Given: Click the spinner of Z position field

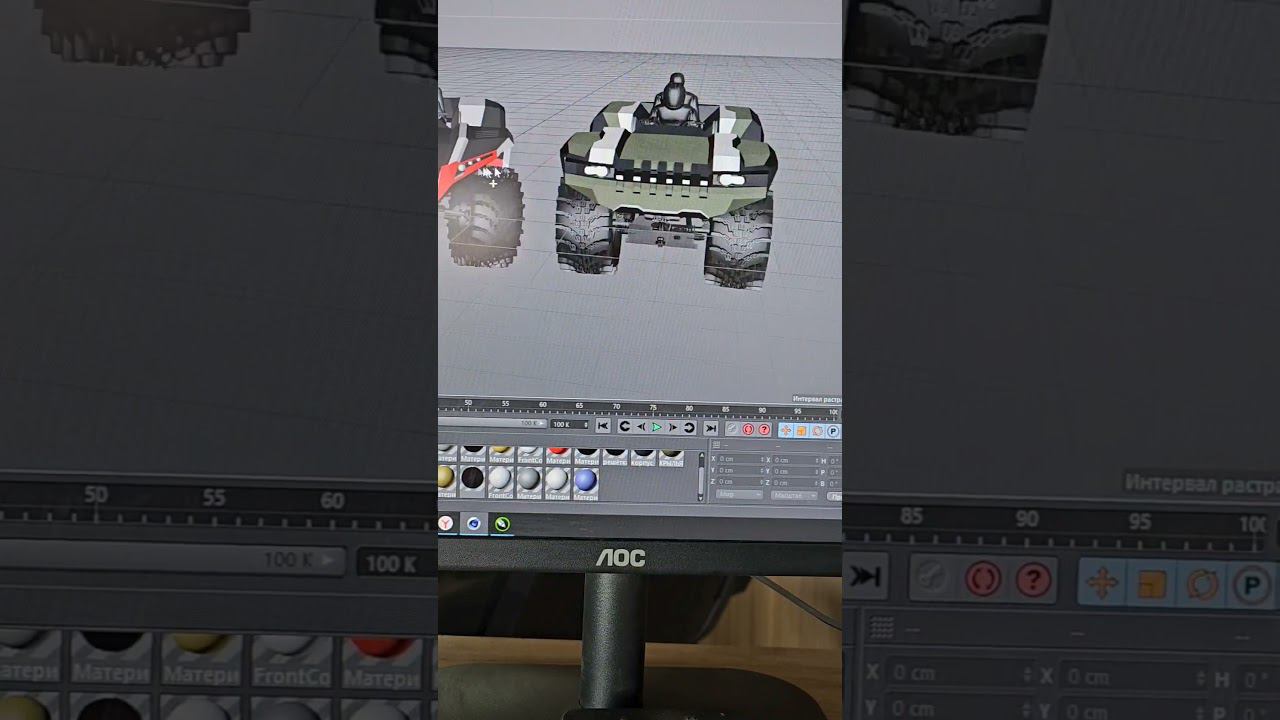Looking at the screenshot, I should point(761,481).
